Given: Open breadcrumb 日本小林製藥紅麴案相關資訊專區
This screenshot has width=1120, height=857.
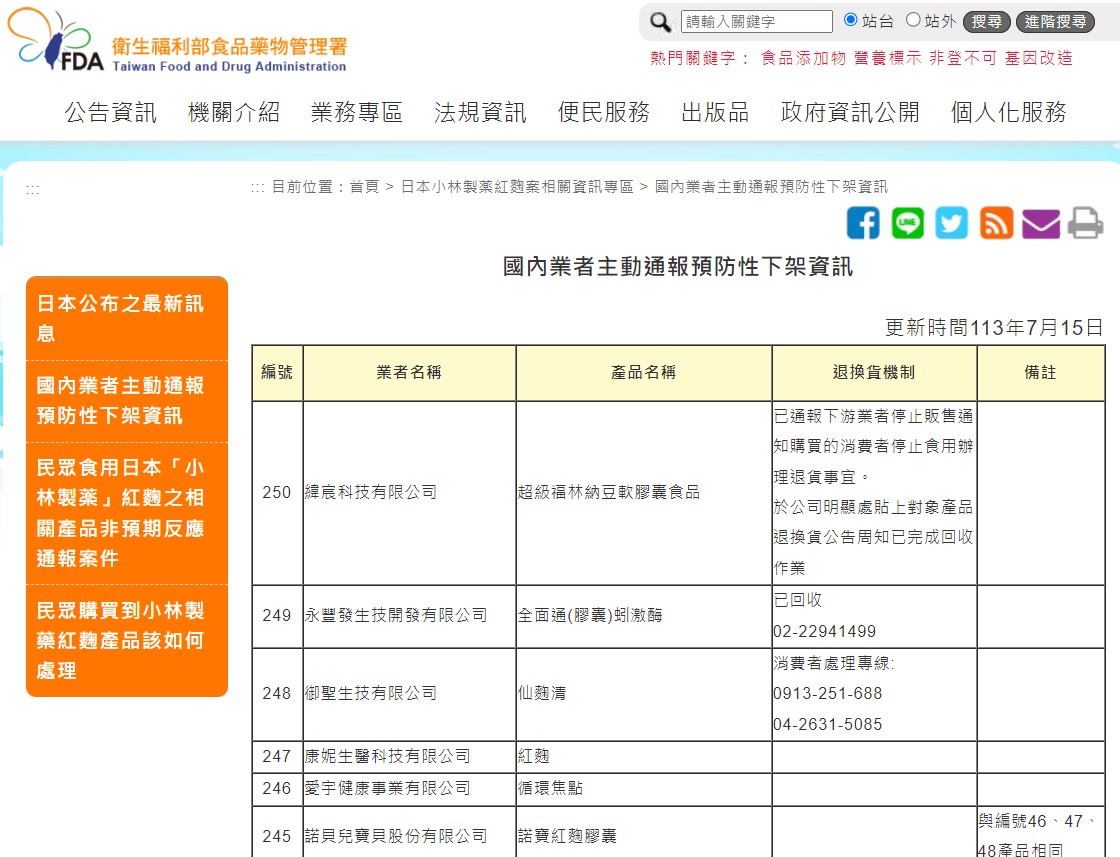Looking at the screenshot, I should 517,187.
